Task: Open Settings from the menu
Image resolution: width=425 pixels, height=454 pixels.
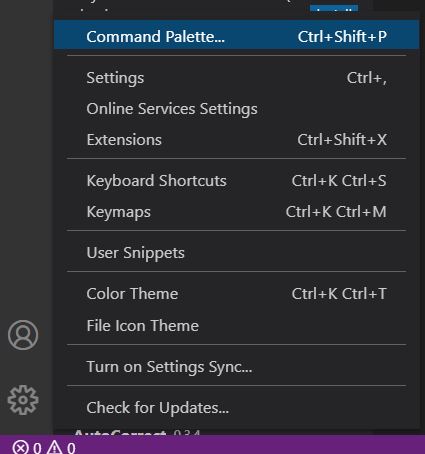Action: pos(236,78)
